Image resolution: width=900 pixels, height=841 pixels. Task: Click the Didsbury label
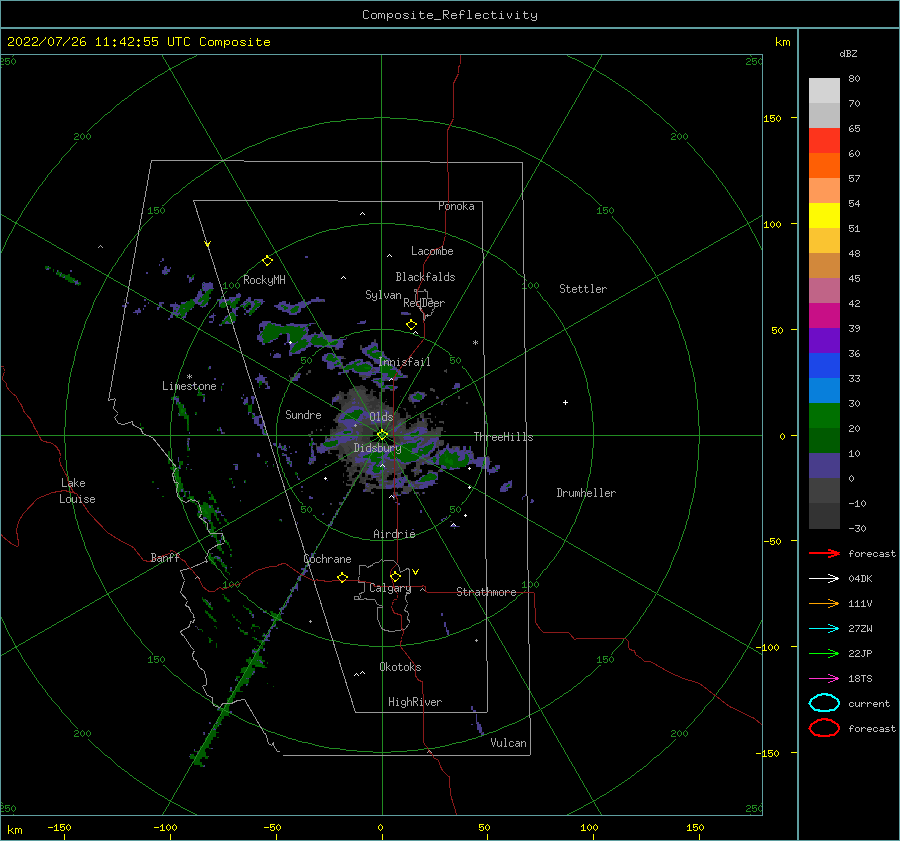point(377,448)
